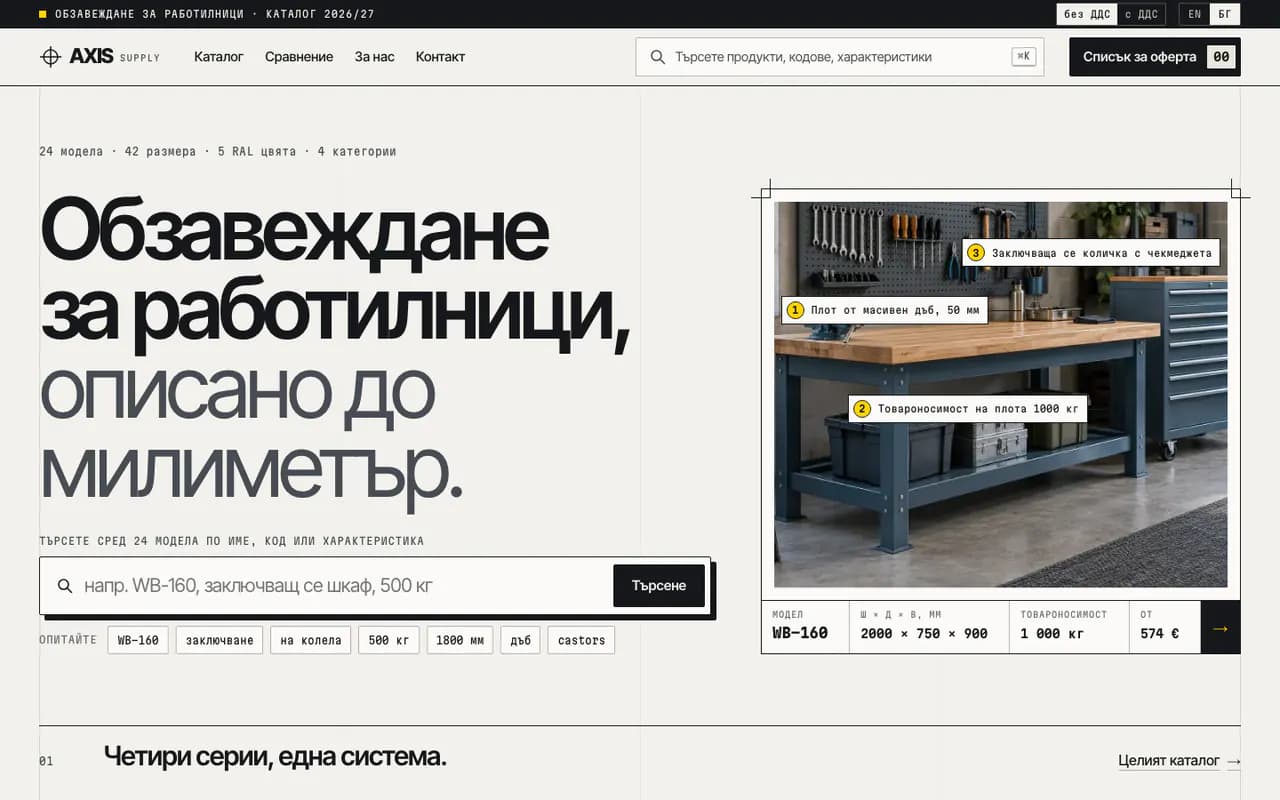Try the castors suggestion chip
The width and height of the screenshot is (1280, 800).
[581, 640]
